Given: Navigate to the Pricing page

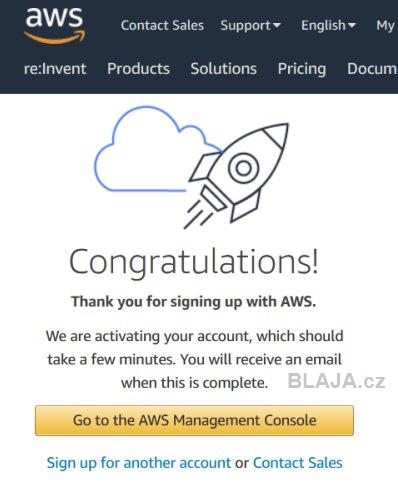Looking at the screenshot, I should [x=302, y=69].
